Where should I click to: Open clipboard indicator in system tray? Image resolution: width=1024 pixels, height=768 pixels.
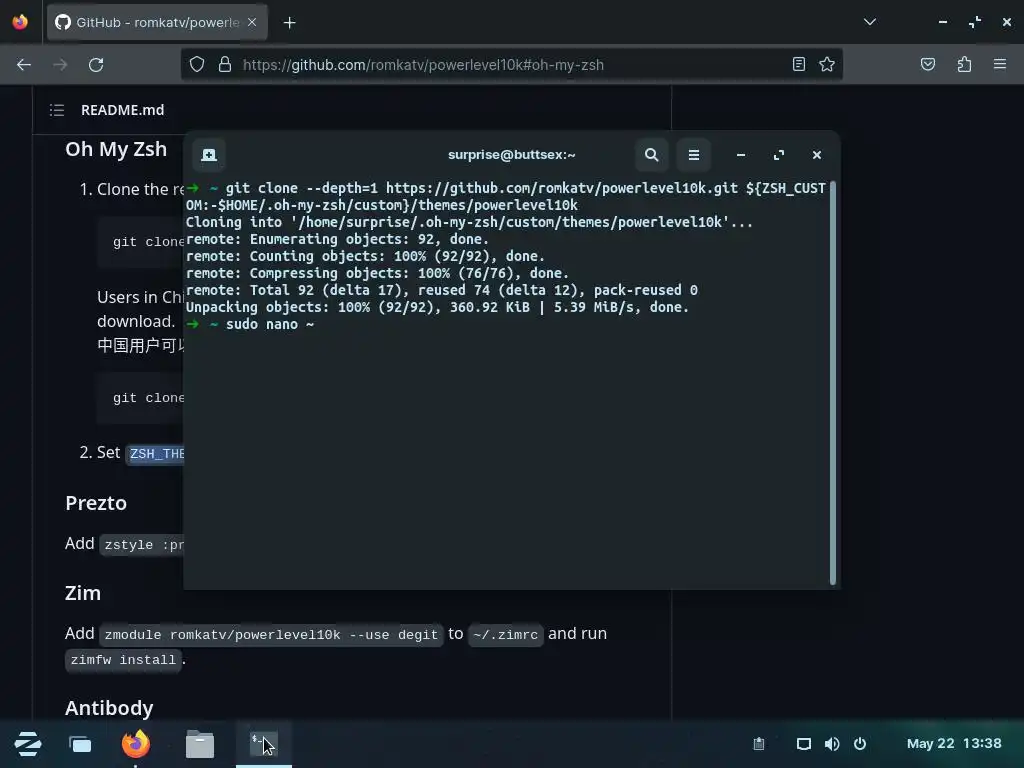(759, 744)
